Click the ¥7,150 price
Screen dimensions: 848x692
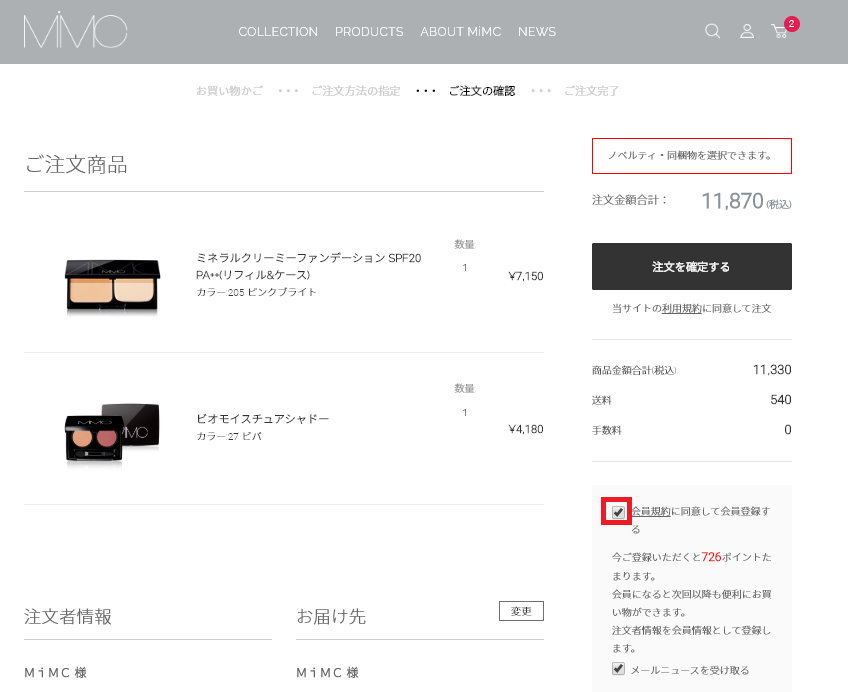pos(526,276)
